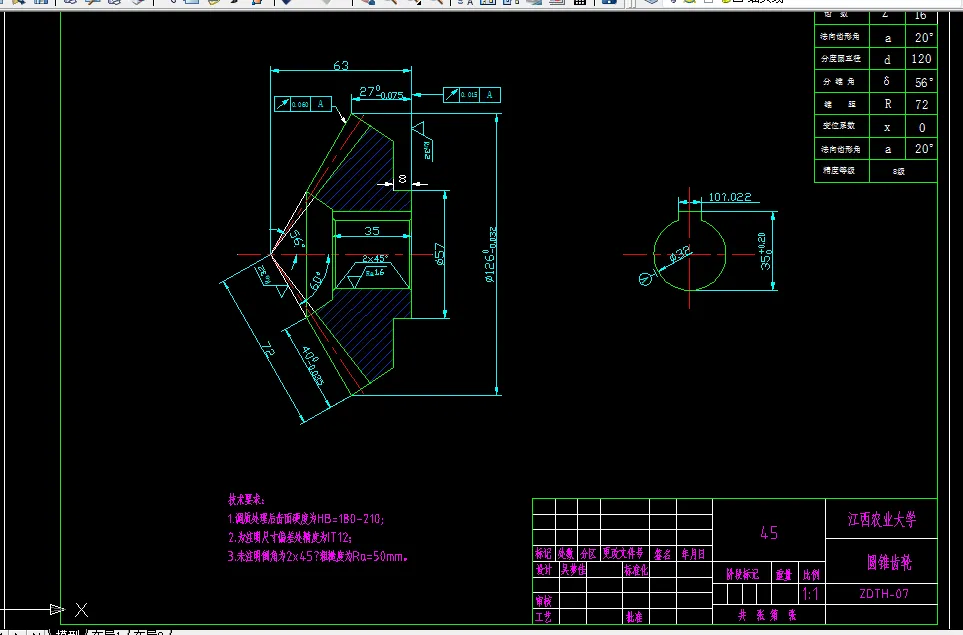Select the designer name "吴梦佳"

(573, 569)
